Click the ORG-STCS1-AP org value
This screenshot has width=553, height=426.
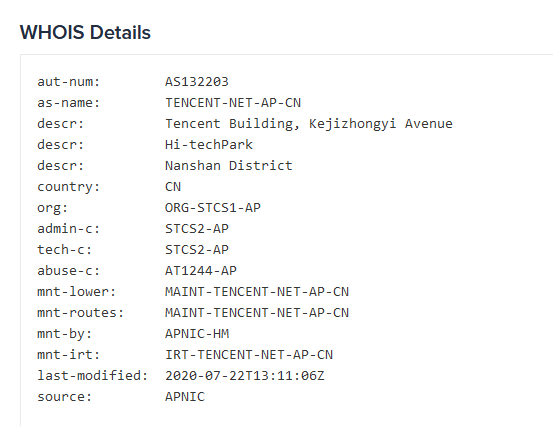tap(213, 208)
